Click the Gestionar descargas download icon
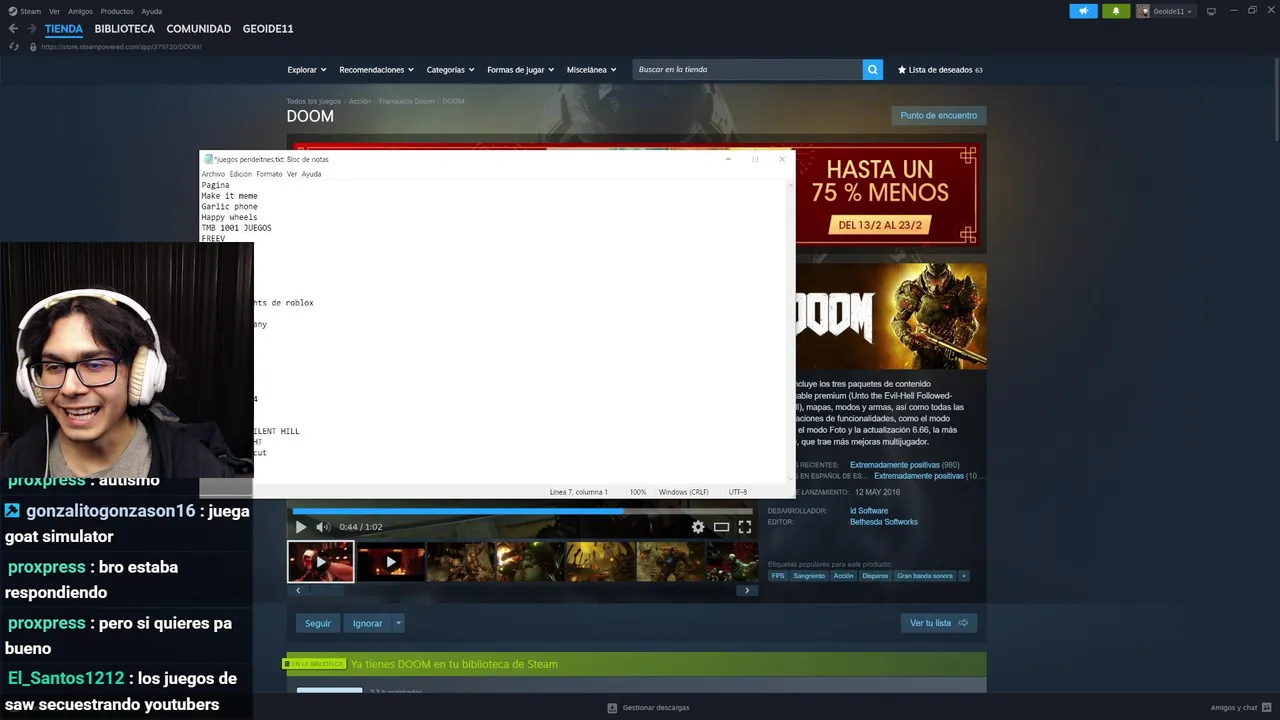 (612, 708)
